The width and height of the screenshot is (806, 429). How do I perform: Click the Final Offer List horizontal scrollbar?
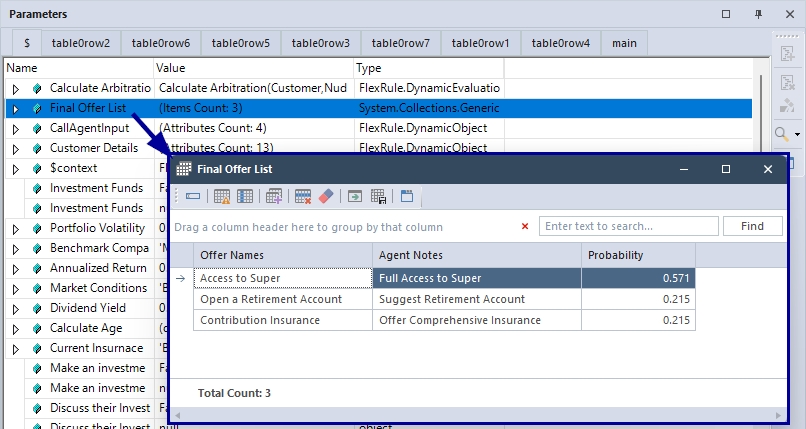coord(478,415)
